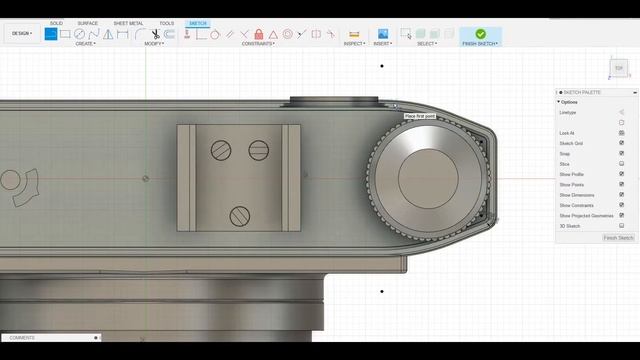Click the TOP face of ViewCube
The width and height of the screenshot is (640, 360).
tap(619, 68)
